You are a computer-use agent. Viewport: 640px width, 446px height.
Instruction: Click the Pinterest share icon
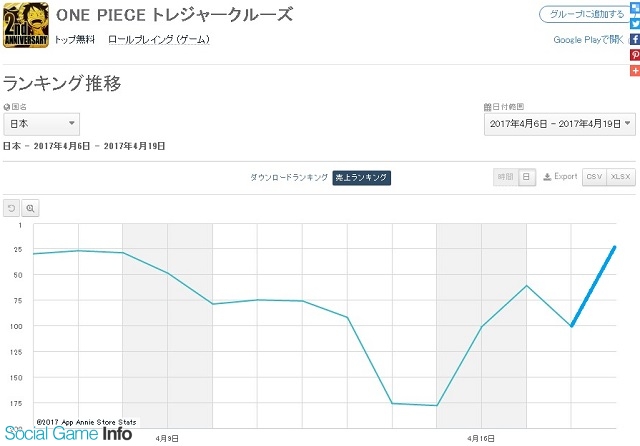(635, 55)
